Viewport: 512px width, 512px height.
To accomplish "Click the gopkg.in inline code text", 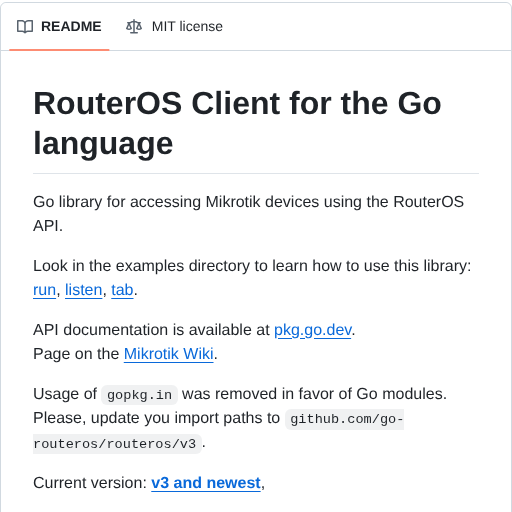I will coord(139,395).
